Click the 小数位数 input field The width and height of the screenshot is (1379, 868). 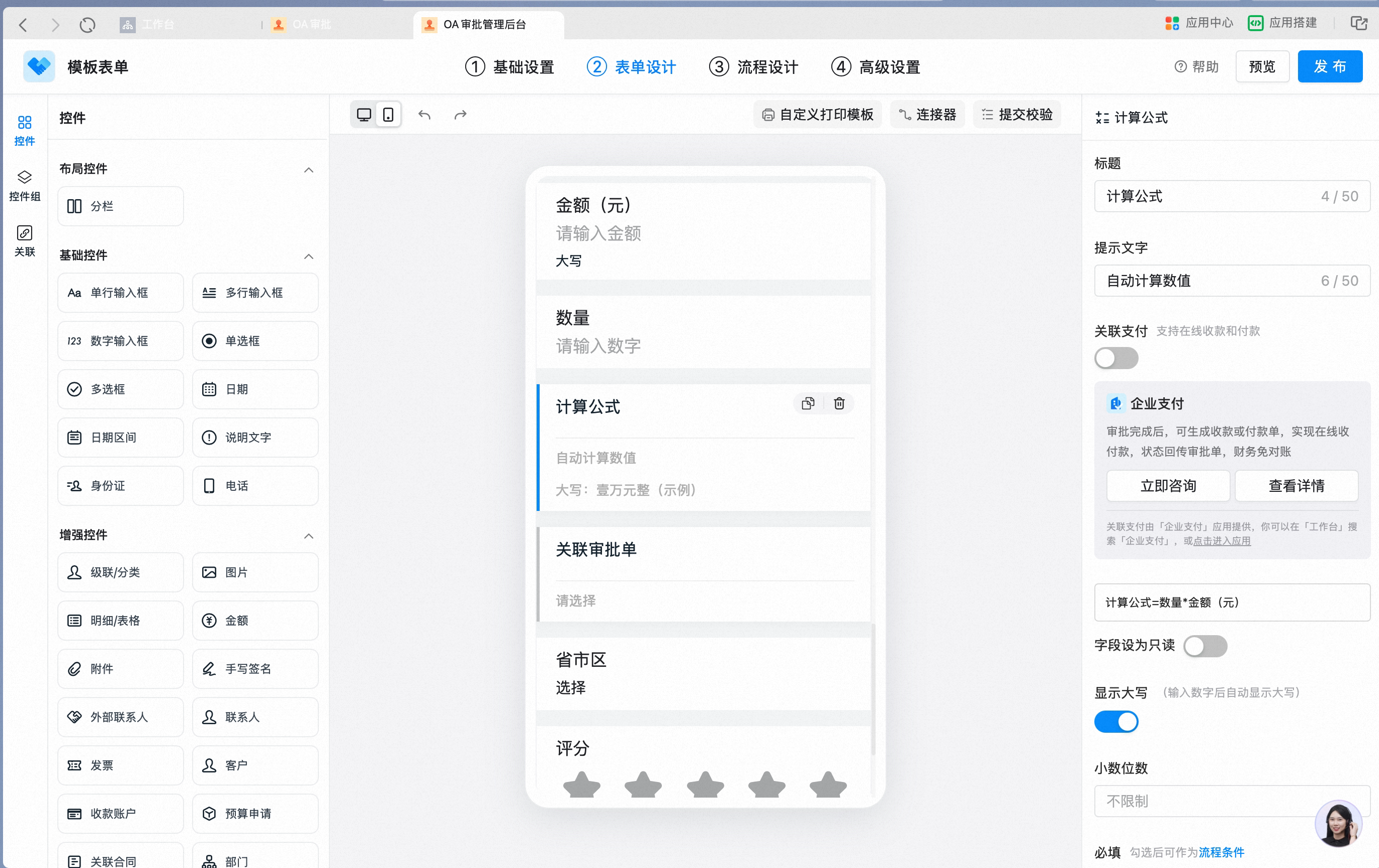[1231, 801]
